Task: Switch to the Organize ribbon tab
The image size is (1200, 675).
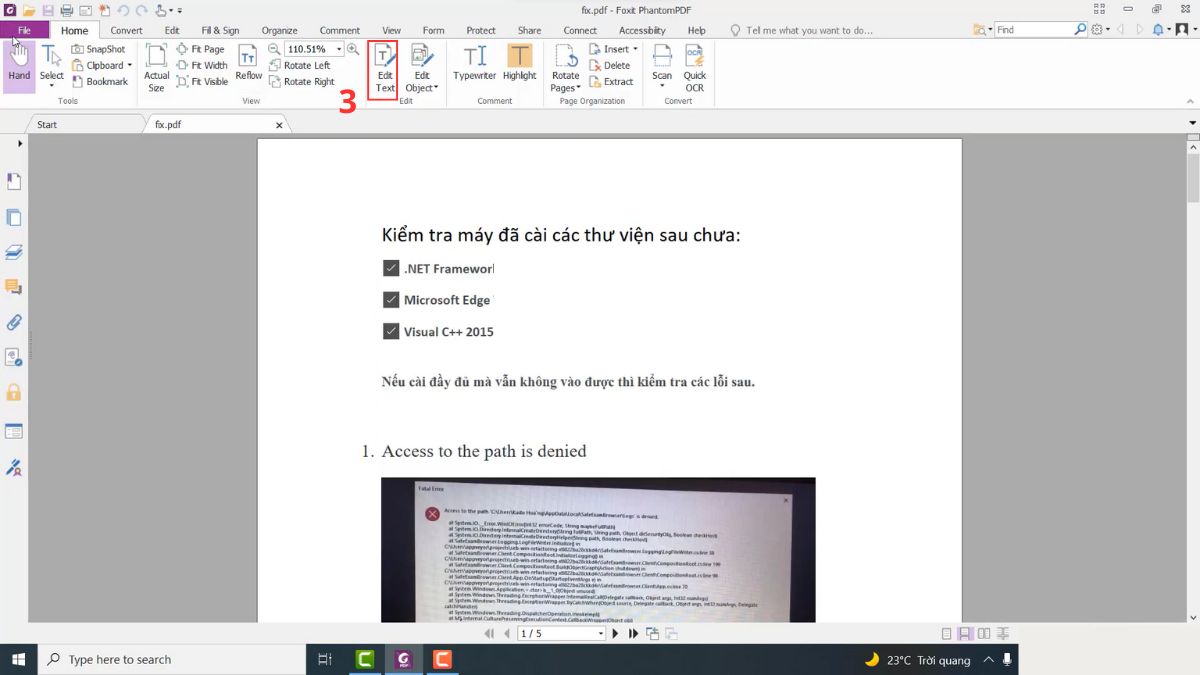Action: 279,30
